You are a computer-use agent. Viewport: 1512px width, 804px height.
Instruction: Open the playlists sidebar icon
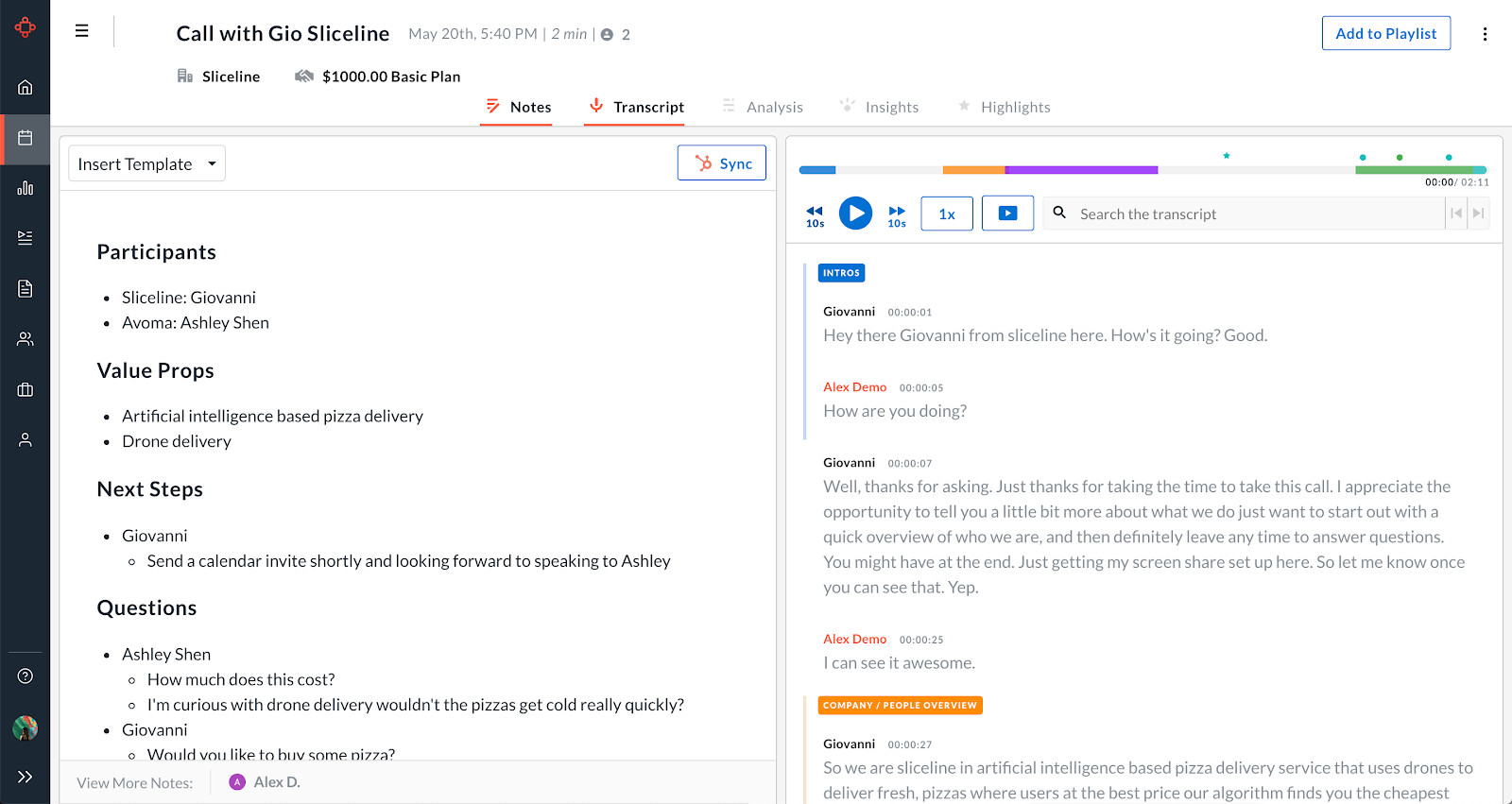(x=26, y=238)
